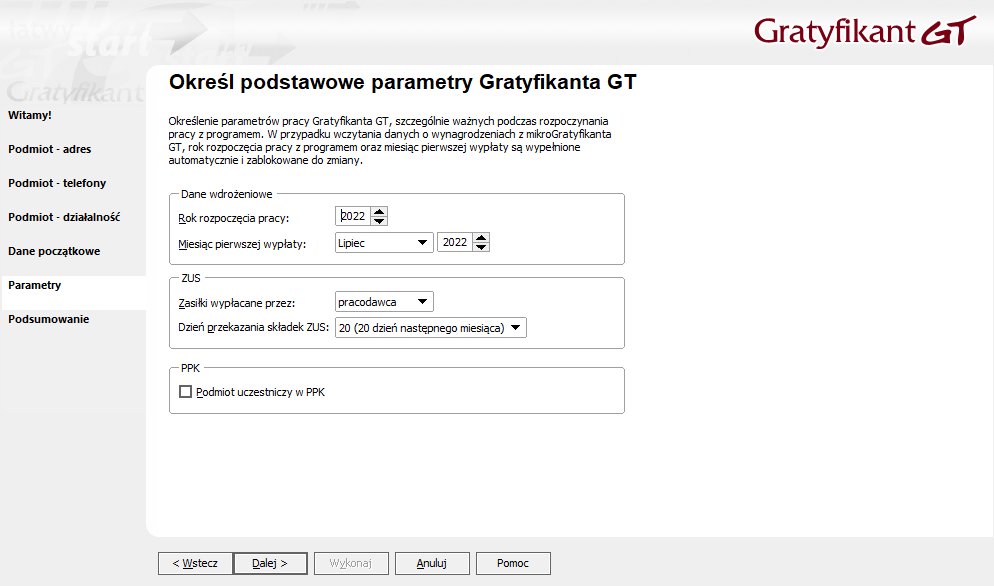Open help via Pomoc button
994x586 pixels.
[x=513, y=563]
